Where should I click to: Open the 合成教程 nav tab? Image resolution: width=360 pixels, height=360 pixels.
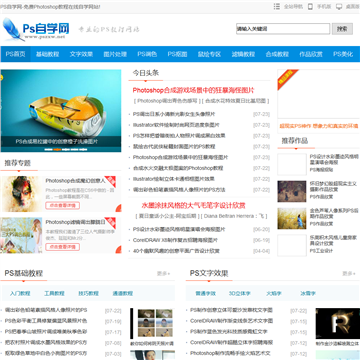[x=277, y=54]
